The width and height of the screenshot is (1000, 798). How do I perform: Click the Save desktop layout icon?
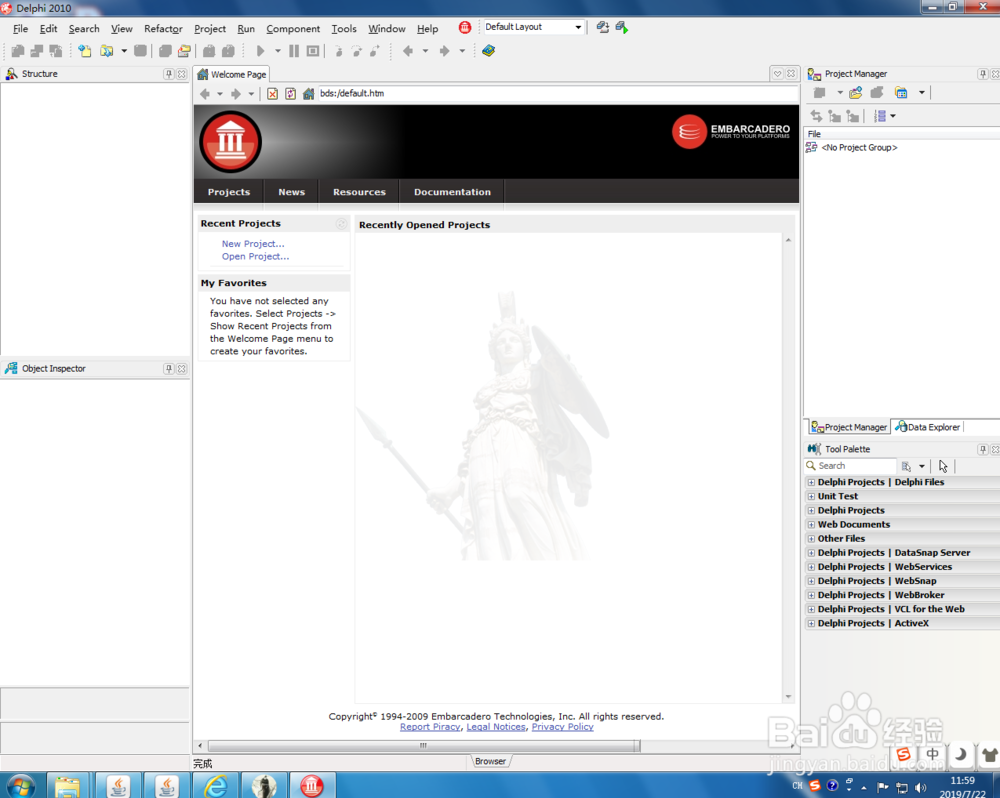[x=603, y=27]
